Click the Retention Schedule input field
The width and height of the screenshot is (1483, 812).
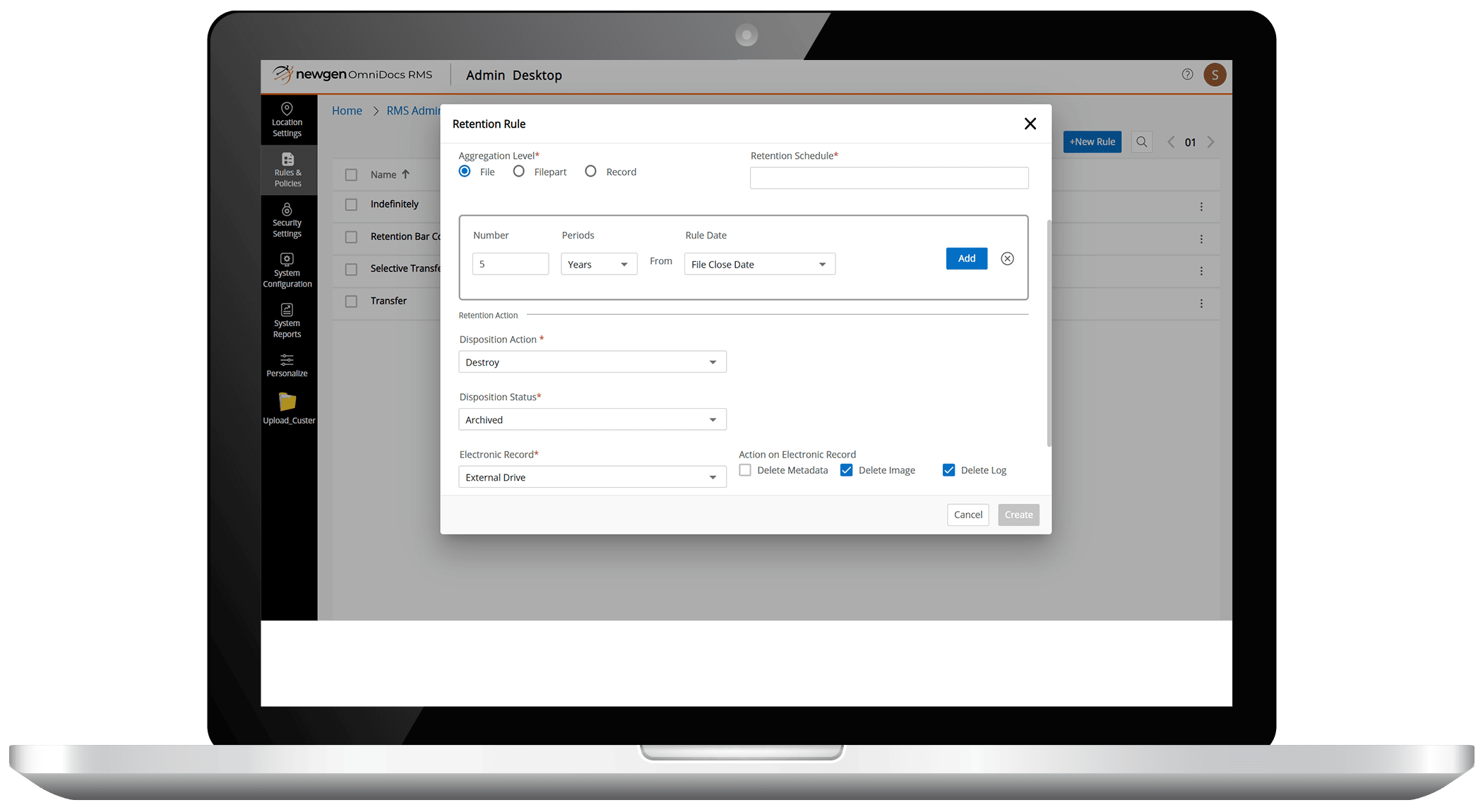tap(888, 178)
